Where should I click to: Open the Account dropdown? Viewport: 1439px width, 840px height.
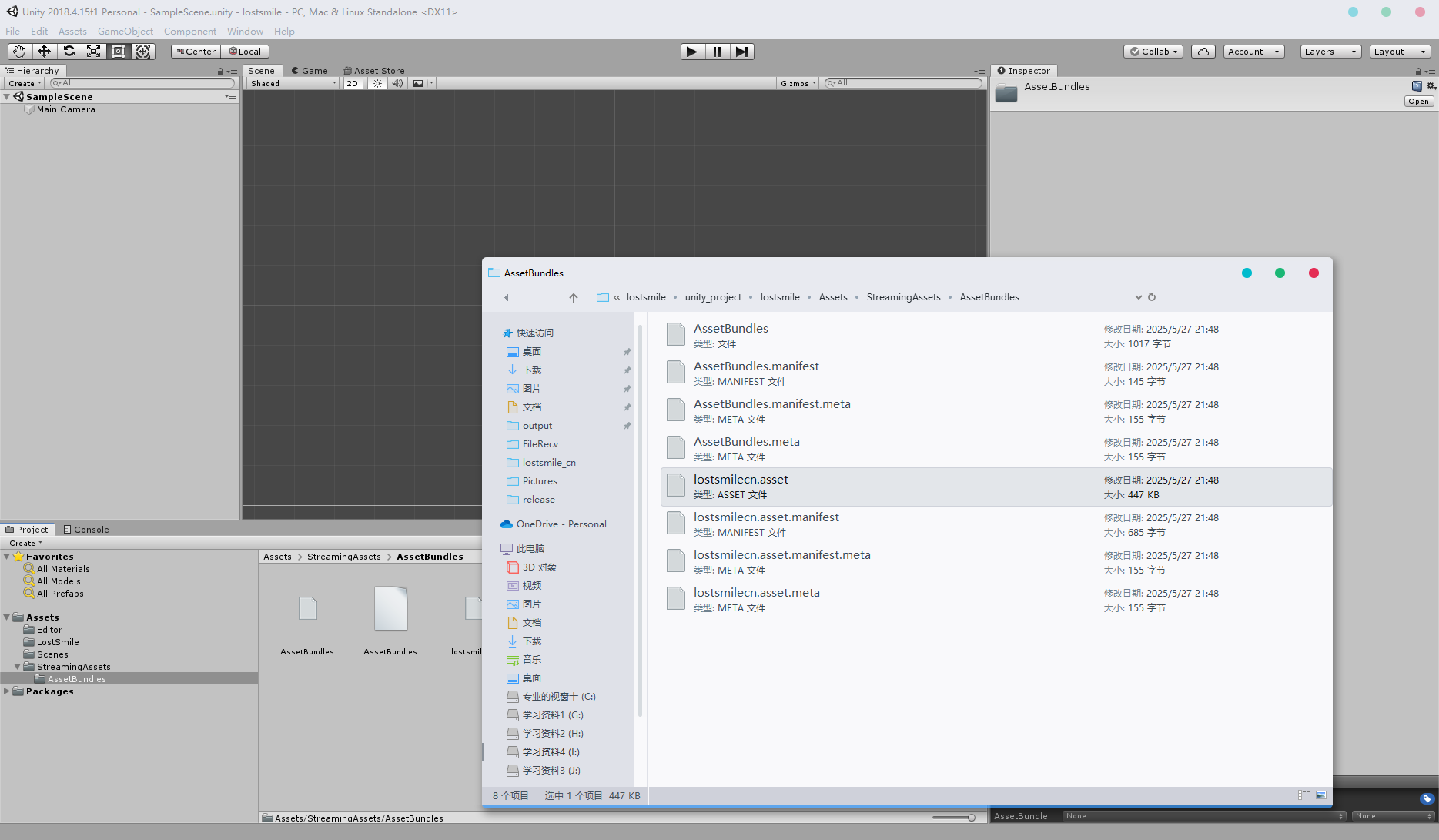[1253, 52]
